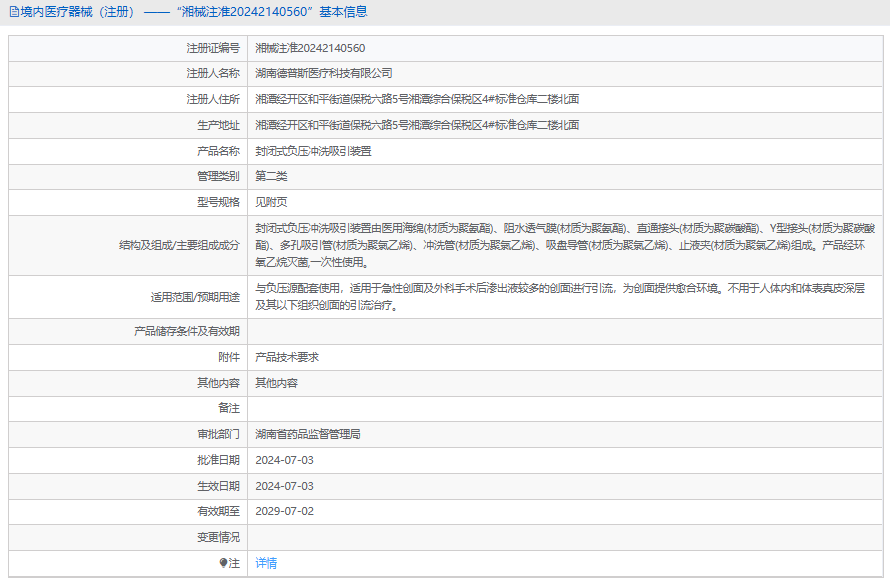Select approving department 湖南省药品监督管理局
890x582 pixels.
pyautogui.click(x=308, y=434)
